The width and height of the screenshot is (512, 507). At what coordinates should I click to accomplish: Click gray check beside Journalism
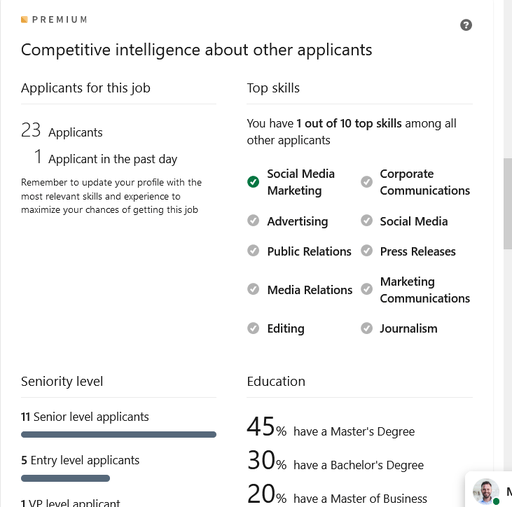(x=366, y=328)
